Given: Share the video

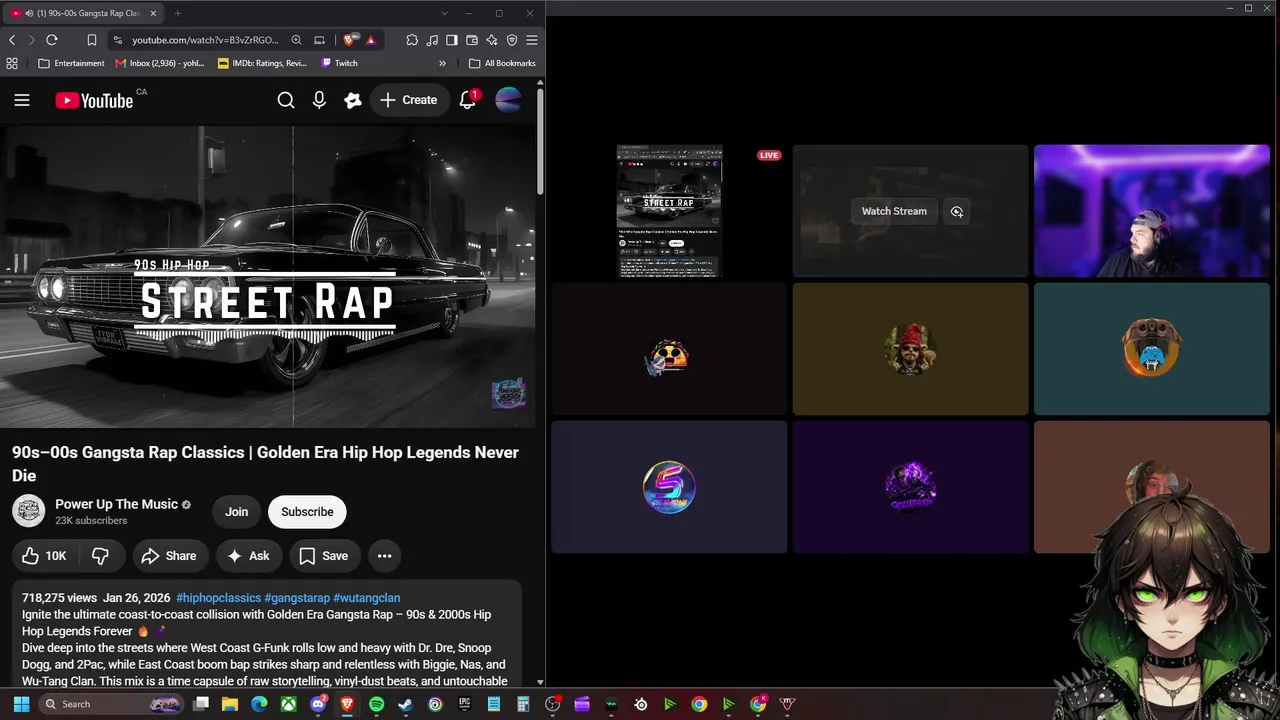Looking at the screenshot, I should click(168, 556).
